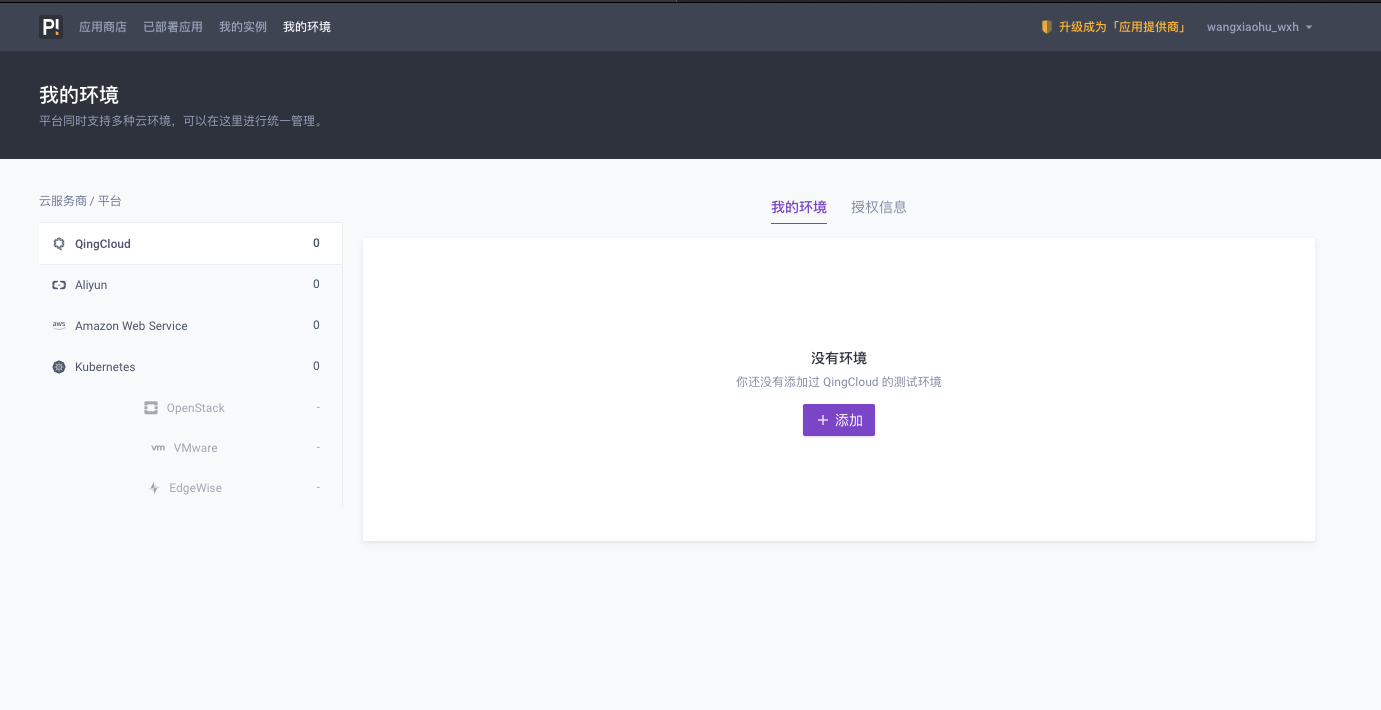Image resolution: width=1381 pixels, height=710 pixels.
Task: Click the EdgeWise lightning icon
Action: (154, 488)
